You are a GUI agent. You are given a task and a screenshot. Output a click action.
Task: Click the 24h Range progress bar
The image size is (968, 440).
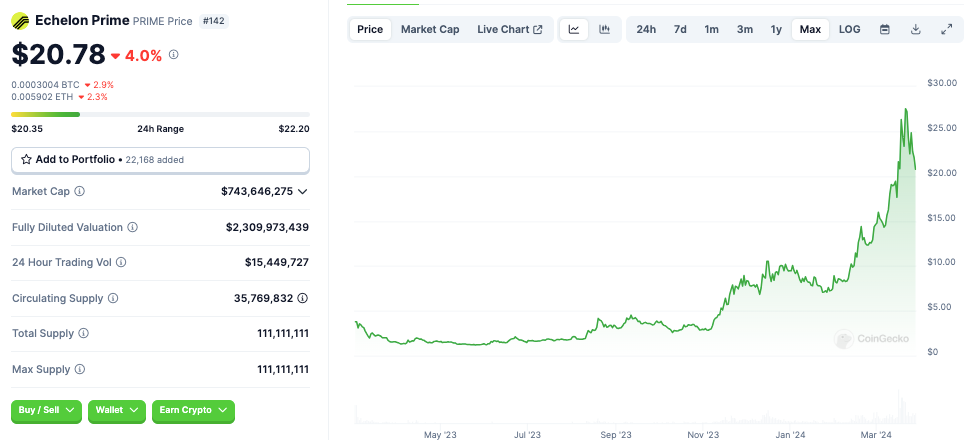tap(161, 114)
